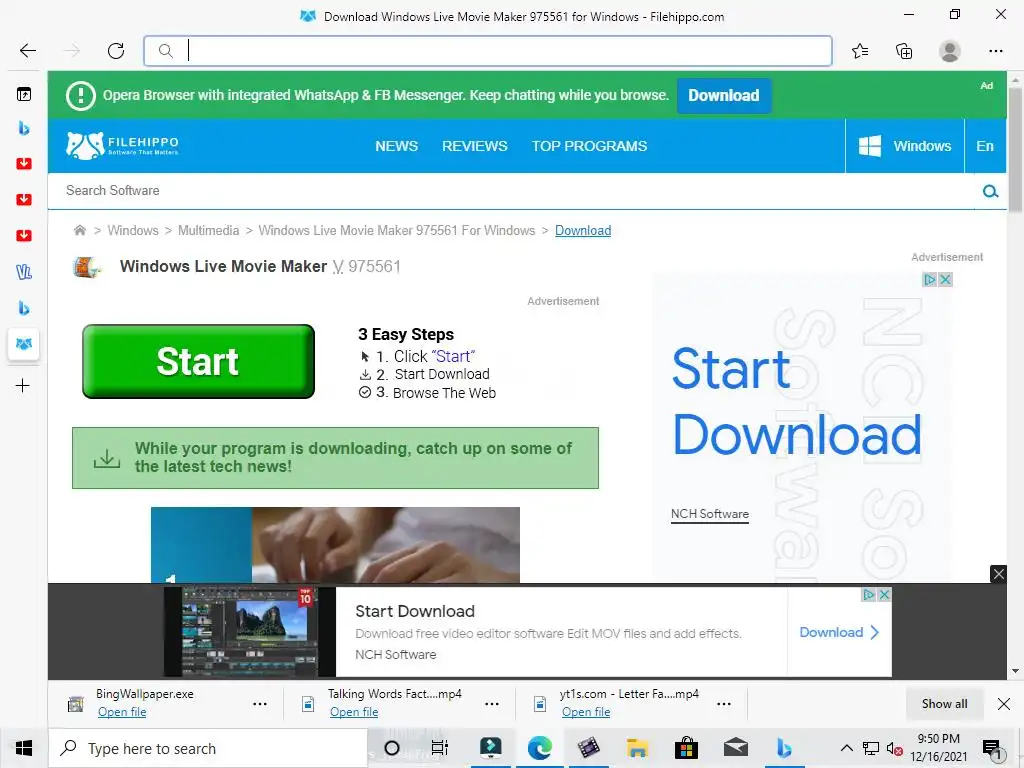Add a new tab with plus icon
The height and width of the screenshot is (768, 1024).
(23, 385)
